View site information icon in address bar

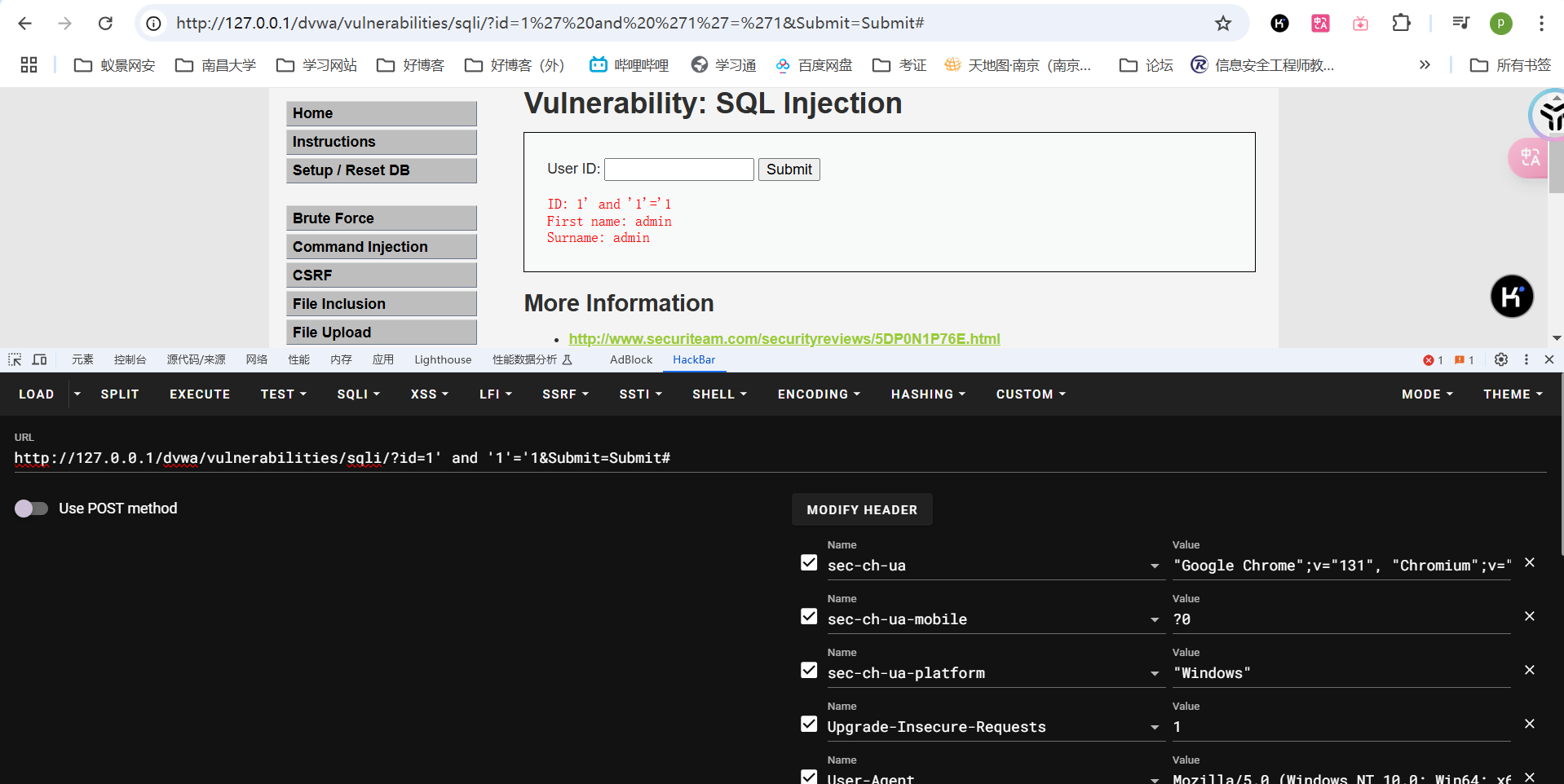point(154,24)
